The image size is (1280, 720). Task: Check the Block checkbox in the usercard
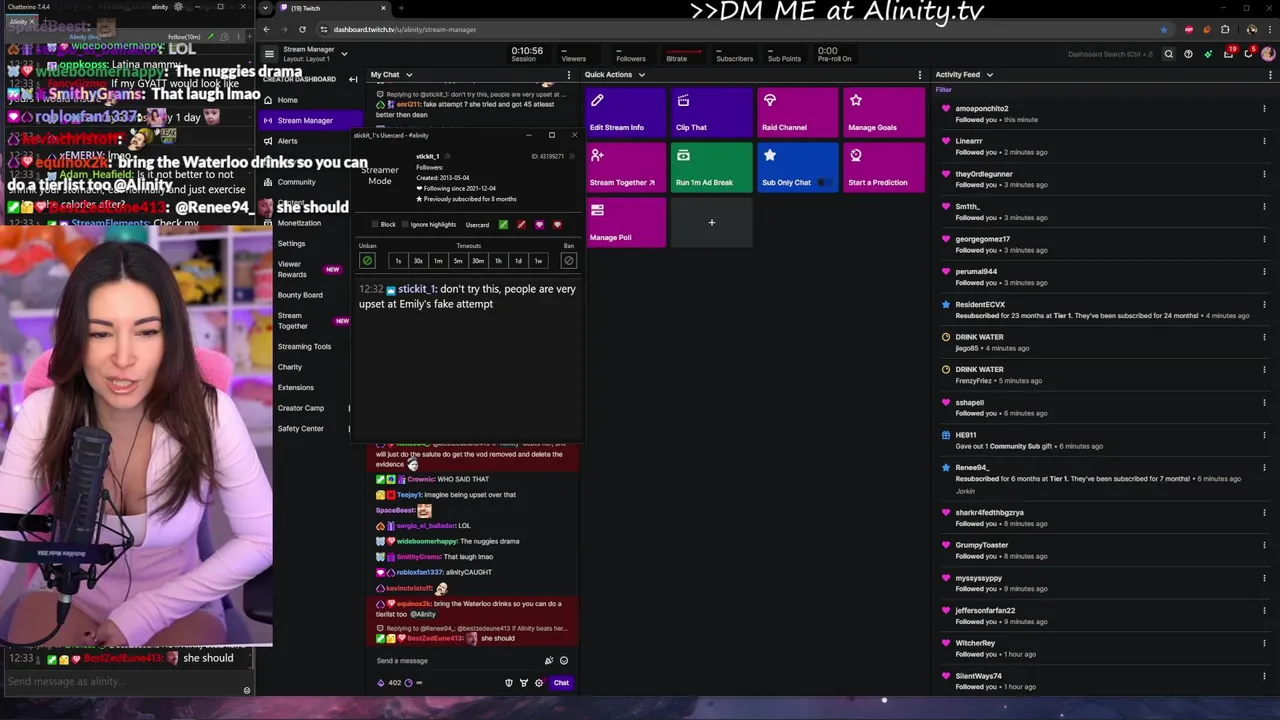375,225
